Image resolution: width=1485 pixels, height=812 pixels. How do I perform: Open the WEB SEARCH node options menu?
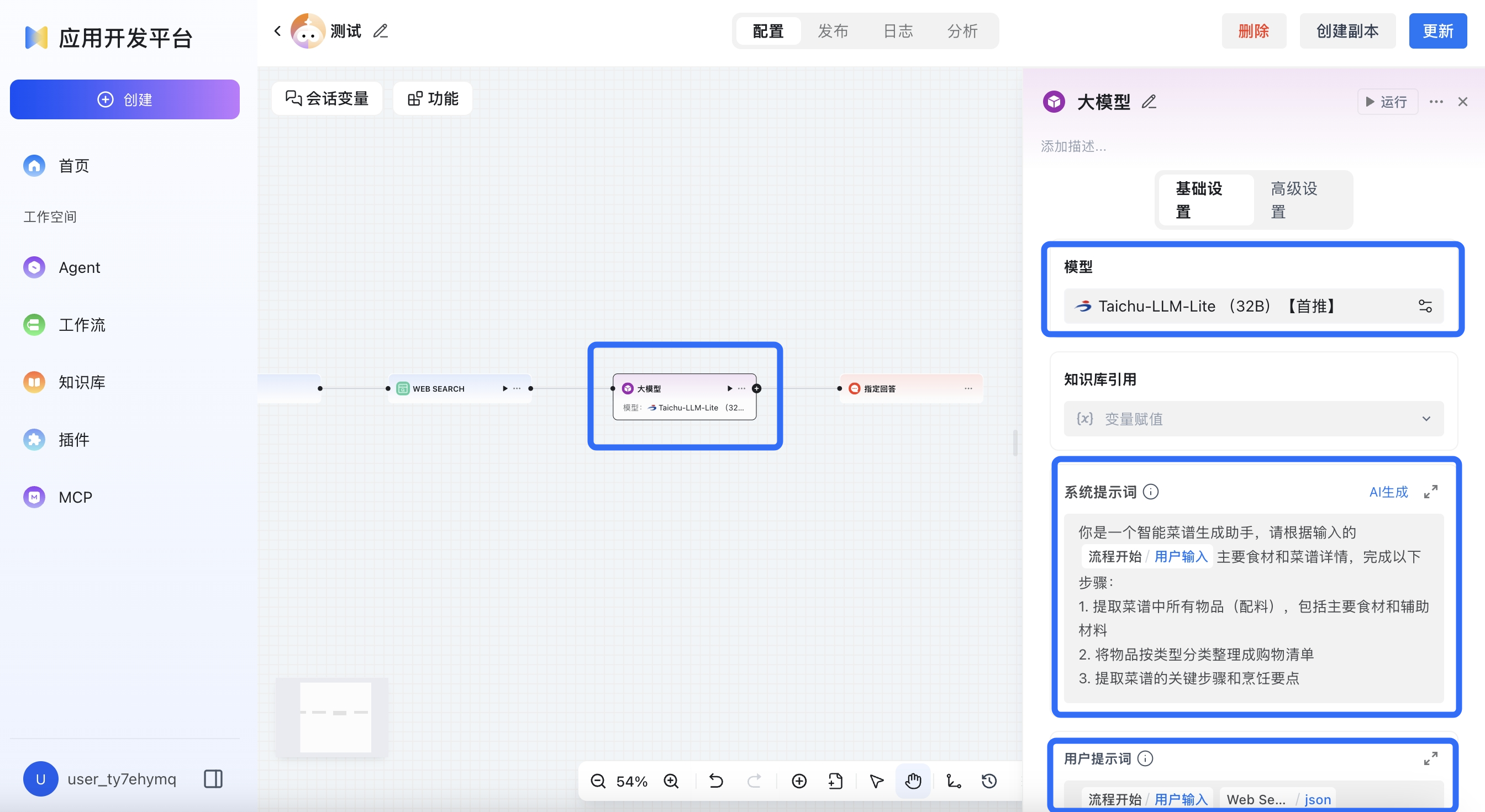pyautogui.click(x=518, y=388)
